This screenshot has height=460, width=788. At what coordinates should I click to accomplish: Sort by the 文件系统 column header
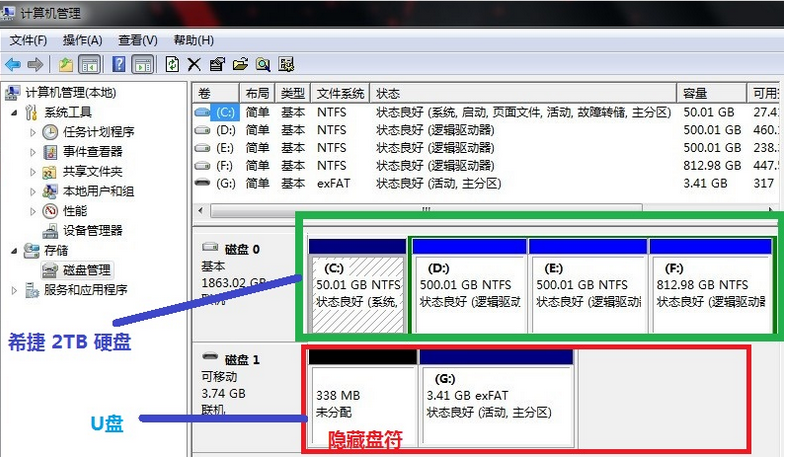340,94
